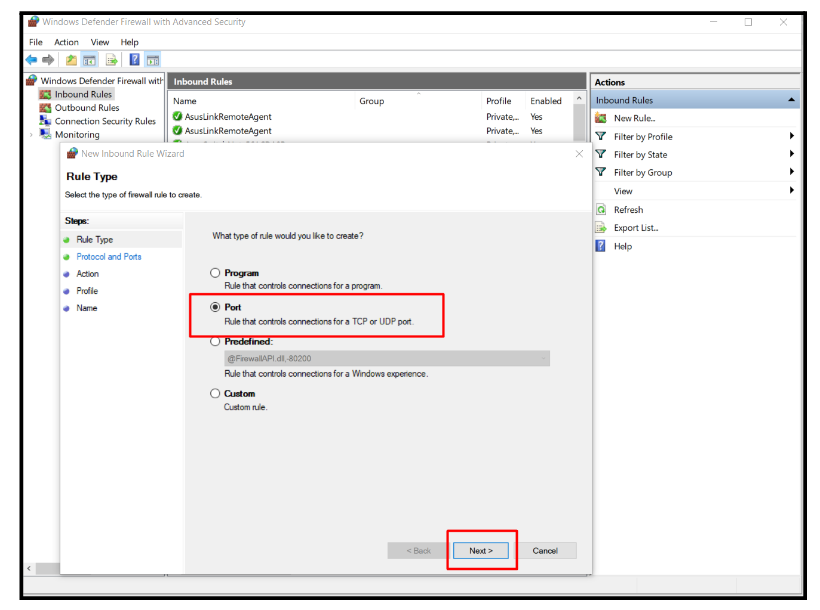Viewport: 820px width, 610px height.
Task: Click New Rule... in the Actions pane
Action: click(634, 118)
